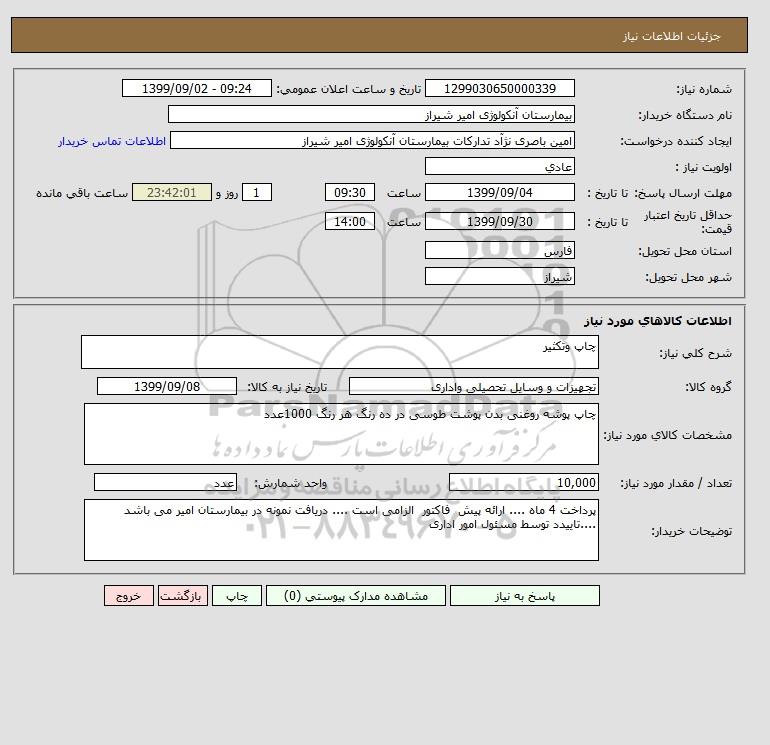Click the unit of measure field عدد
This screenshot has width=770, height=745.
point(165,482)
